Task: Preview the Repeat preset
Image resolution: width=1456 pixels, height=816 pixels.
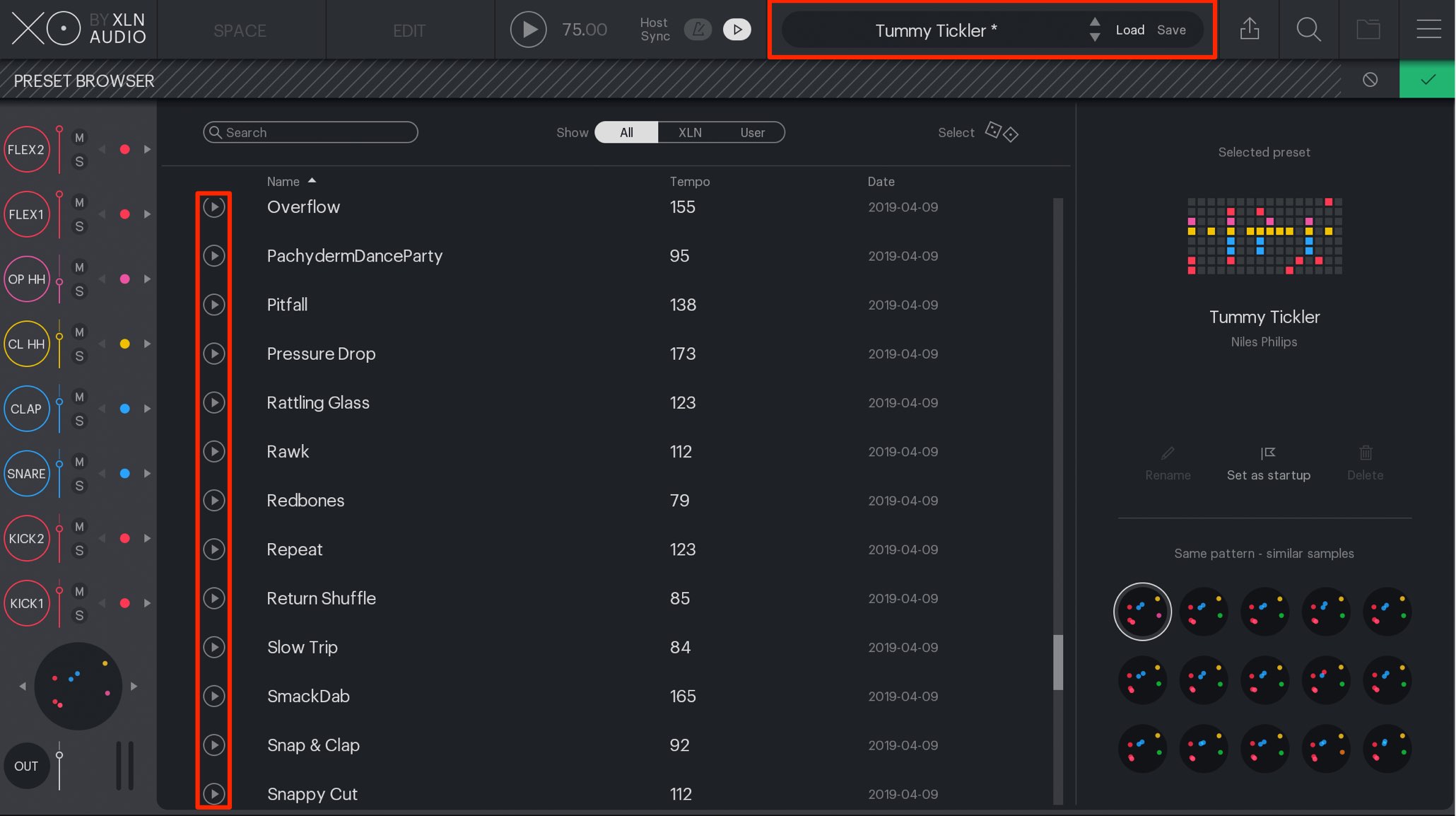Action: pos(213,549)
